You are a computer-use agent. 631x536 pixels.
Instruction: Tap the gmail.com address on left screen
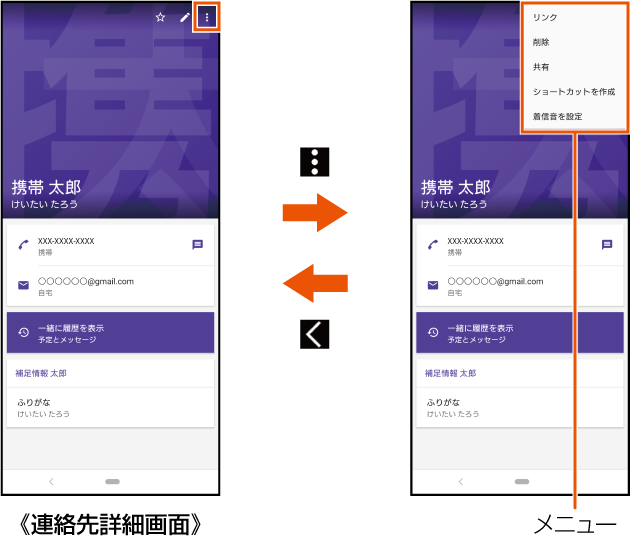click(86, 282)
